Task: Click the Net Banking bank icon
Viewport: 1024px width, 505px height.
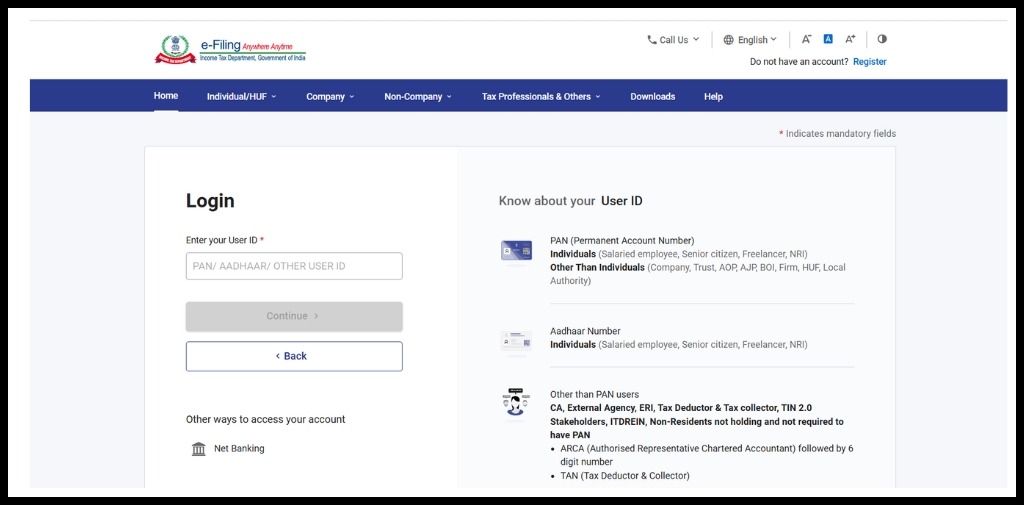Action: coord(199,449)
